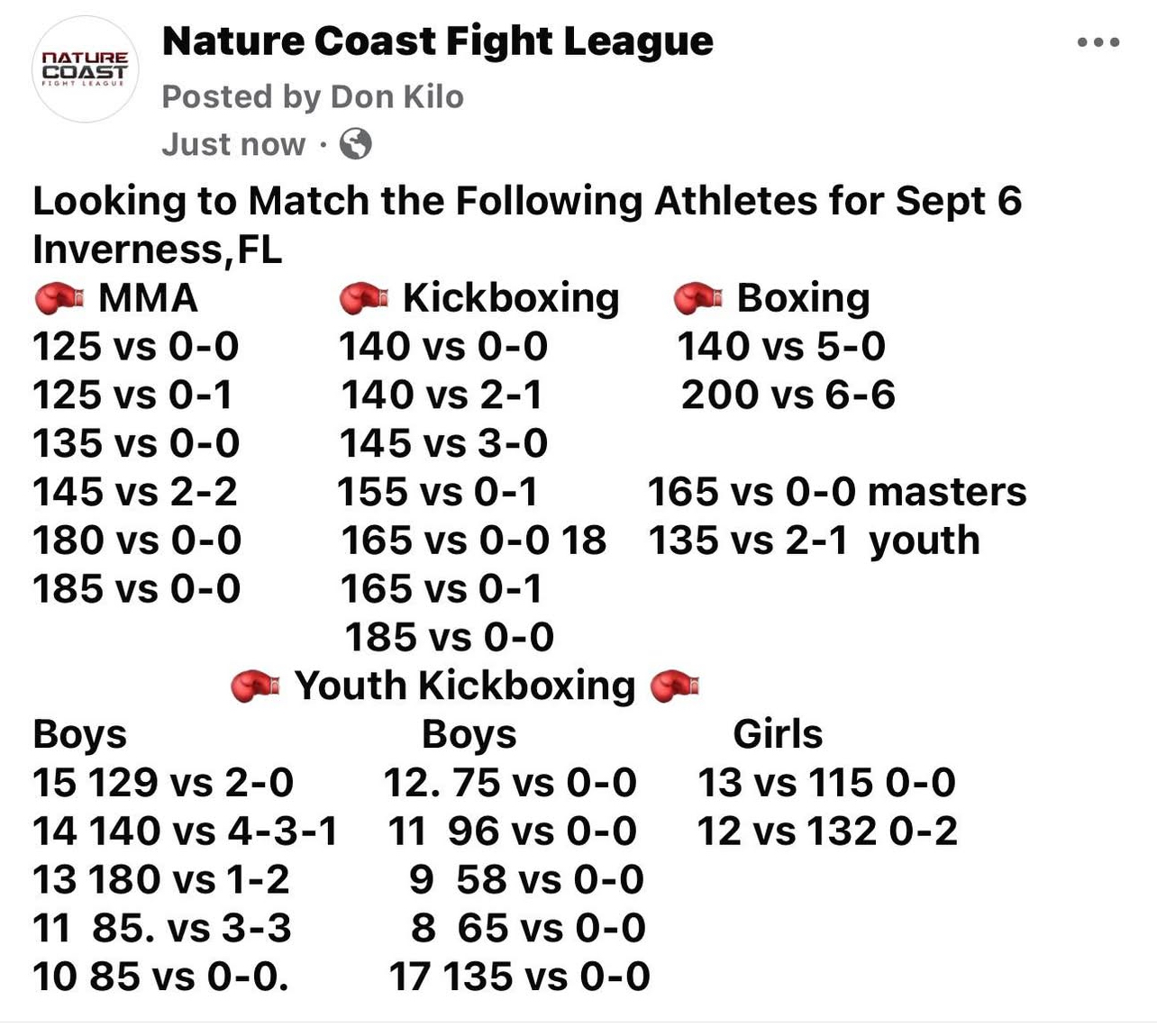Screen dimensions: 1157x1036
Task: Click the Youth Kickboxing heading text
Action: (465, 686)
